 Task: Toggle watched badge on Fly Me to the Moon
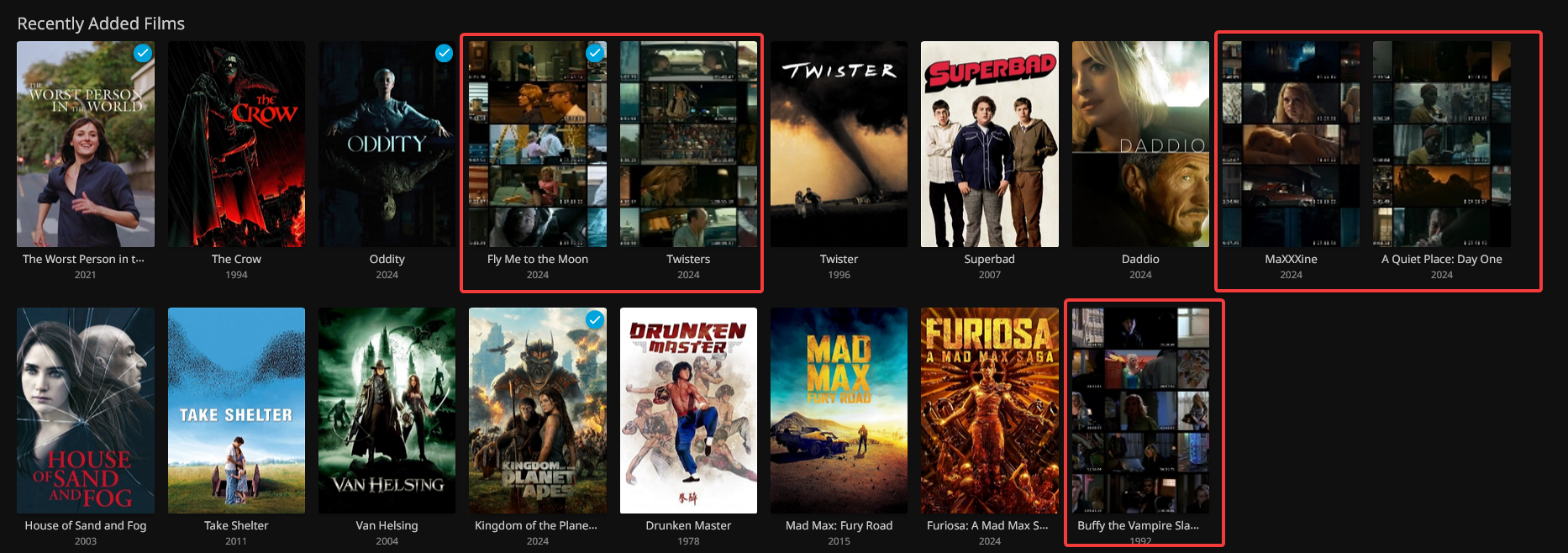point(595,53)
